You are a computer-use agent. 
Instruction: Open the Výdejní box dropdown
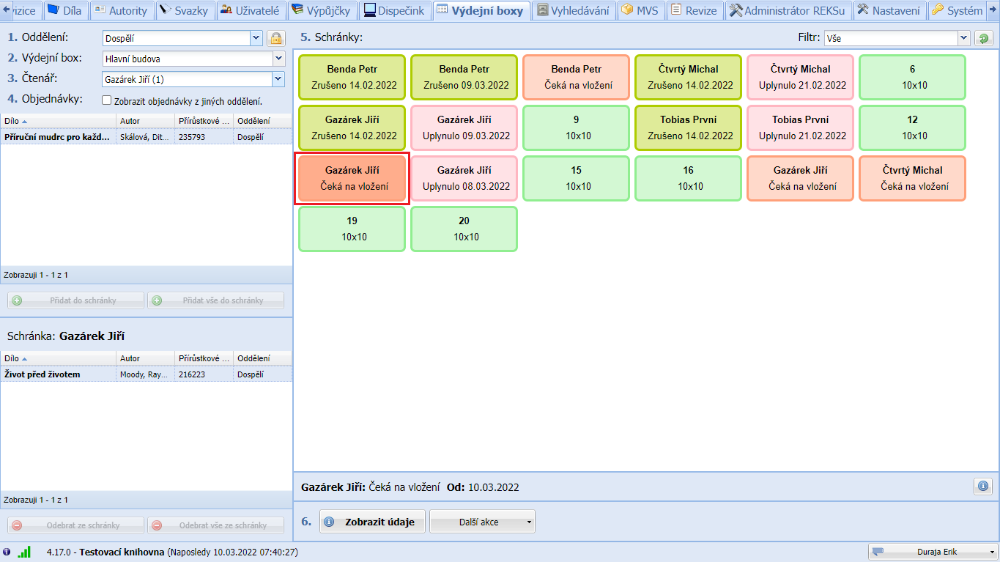tap(278, 58)
